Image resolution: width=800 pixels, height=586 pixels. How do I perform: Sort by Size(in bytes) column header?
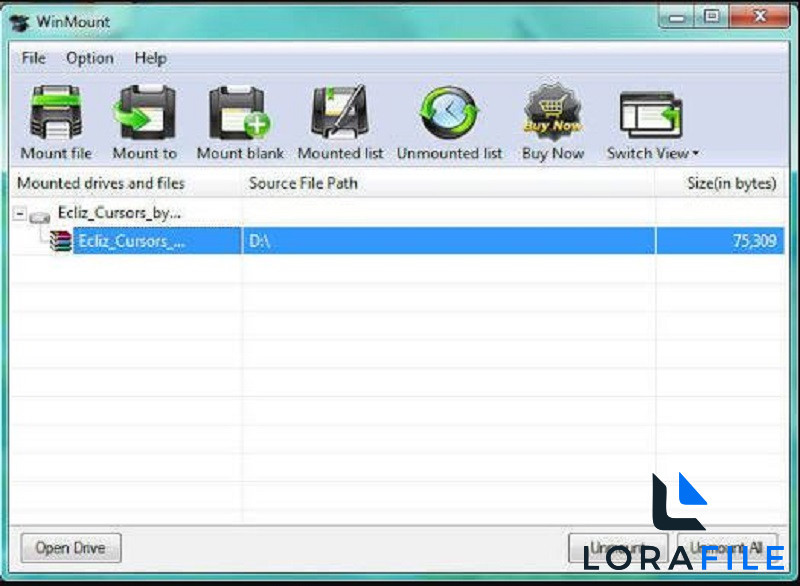coord(721,183)
